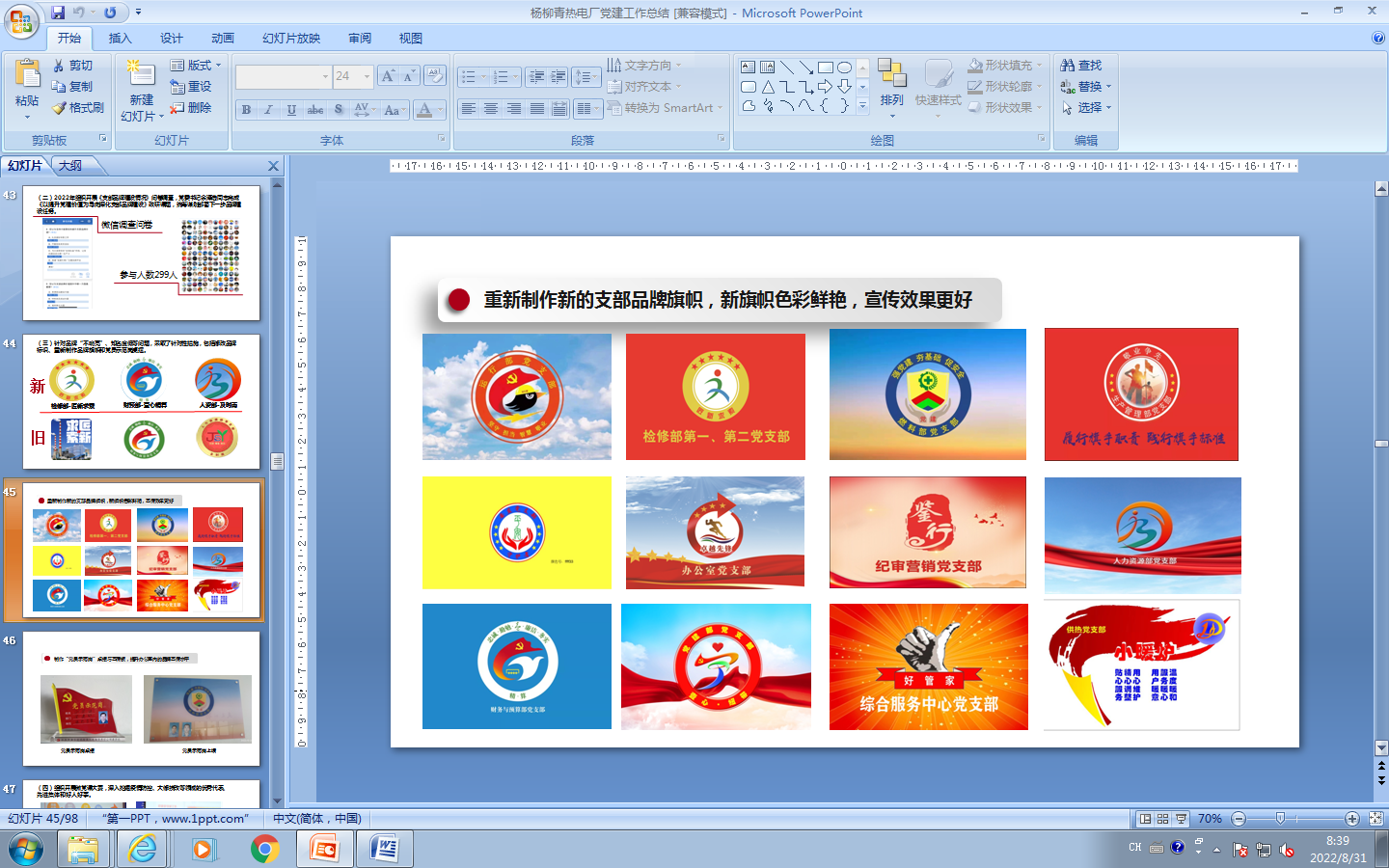Open 形状填充 shape fill dropdown
This screenshot has height=868, width=1389.
pos(1005,66)
